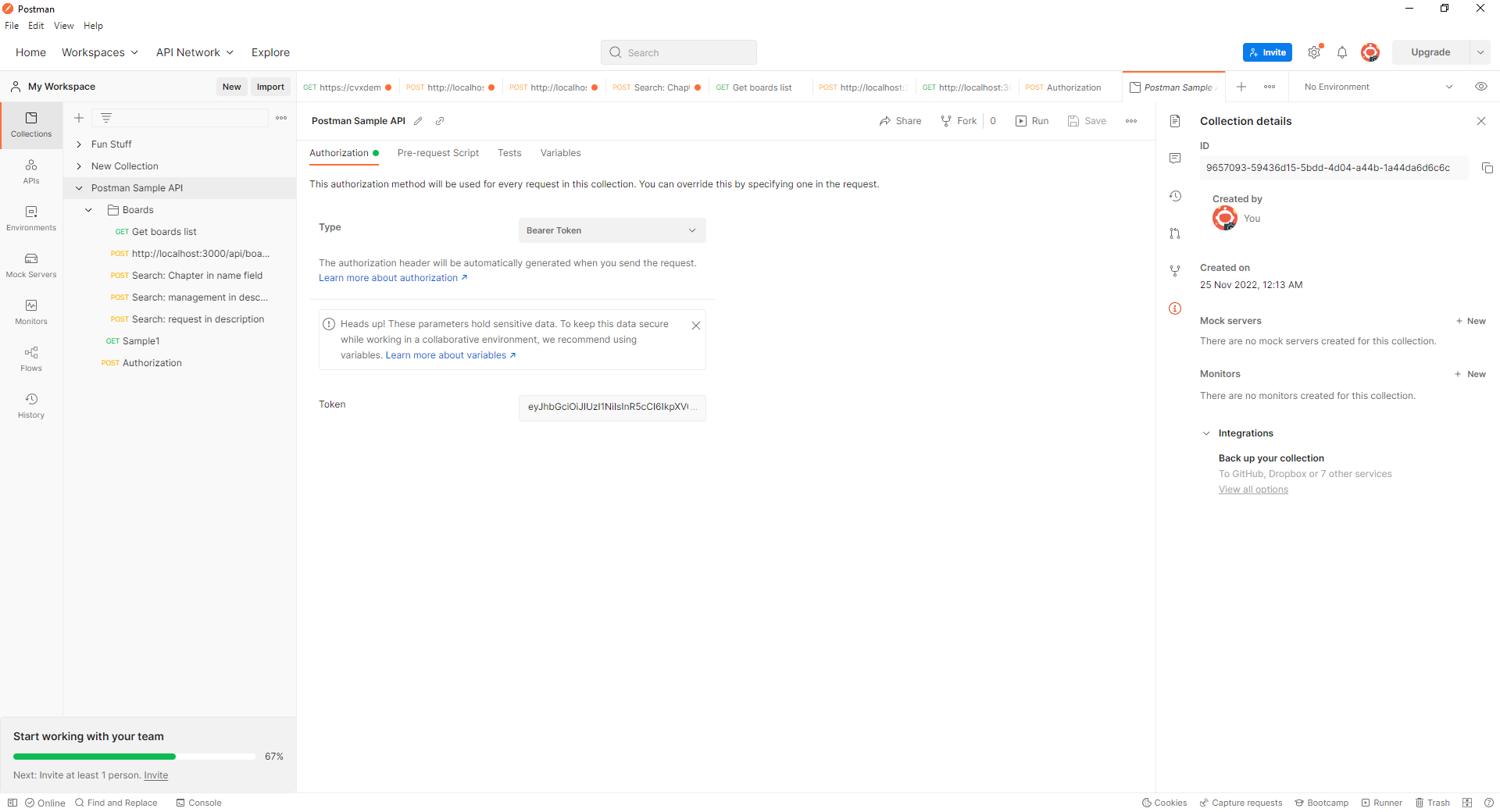The width and height of the screenshot is (1500, 812).
Task: Open the Collections sidebar panel
Action: pos(31,125)
